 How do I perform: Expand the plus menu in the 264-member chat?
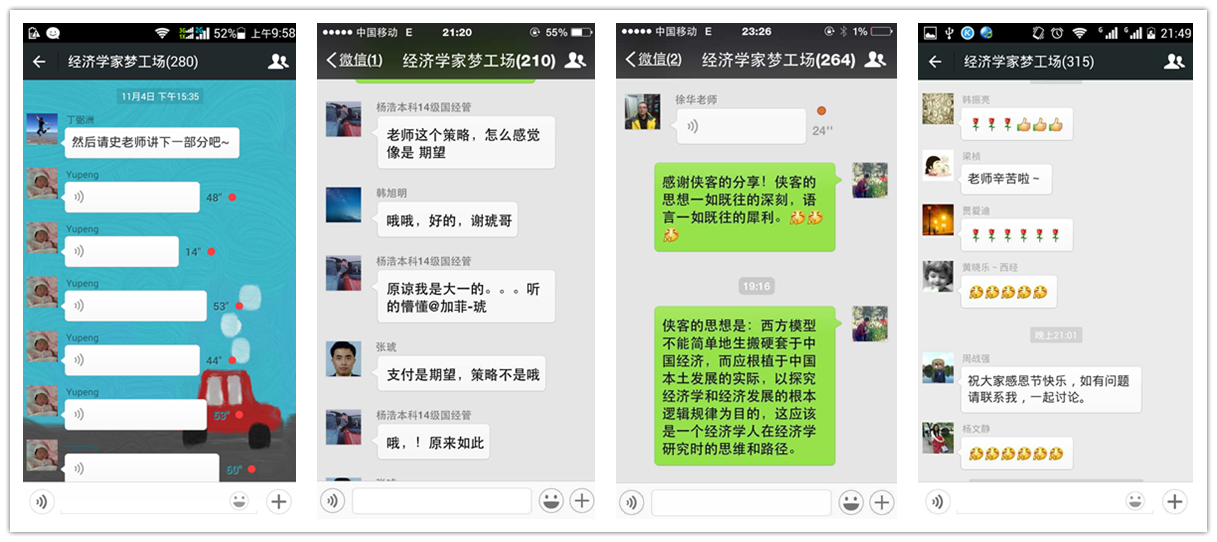881,502
